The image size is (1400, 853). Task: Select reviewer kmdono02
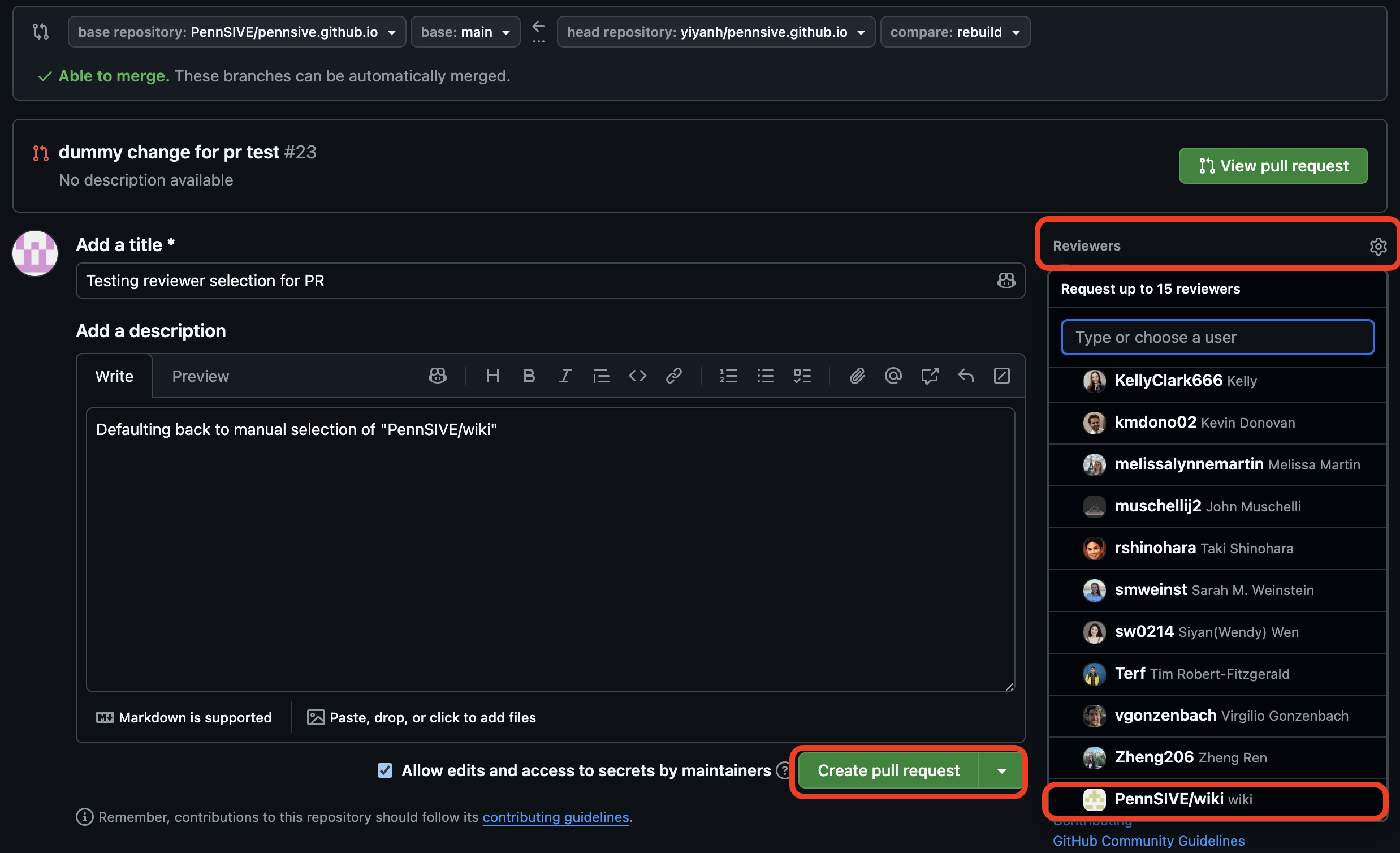click(x=1217, y=423)
